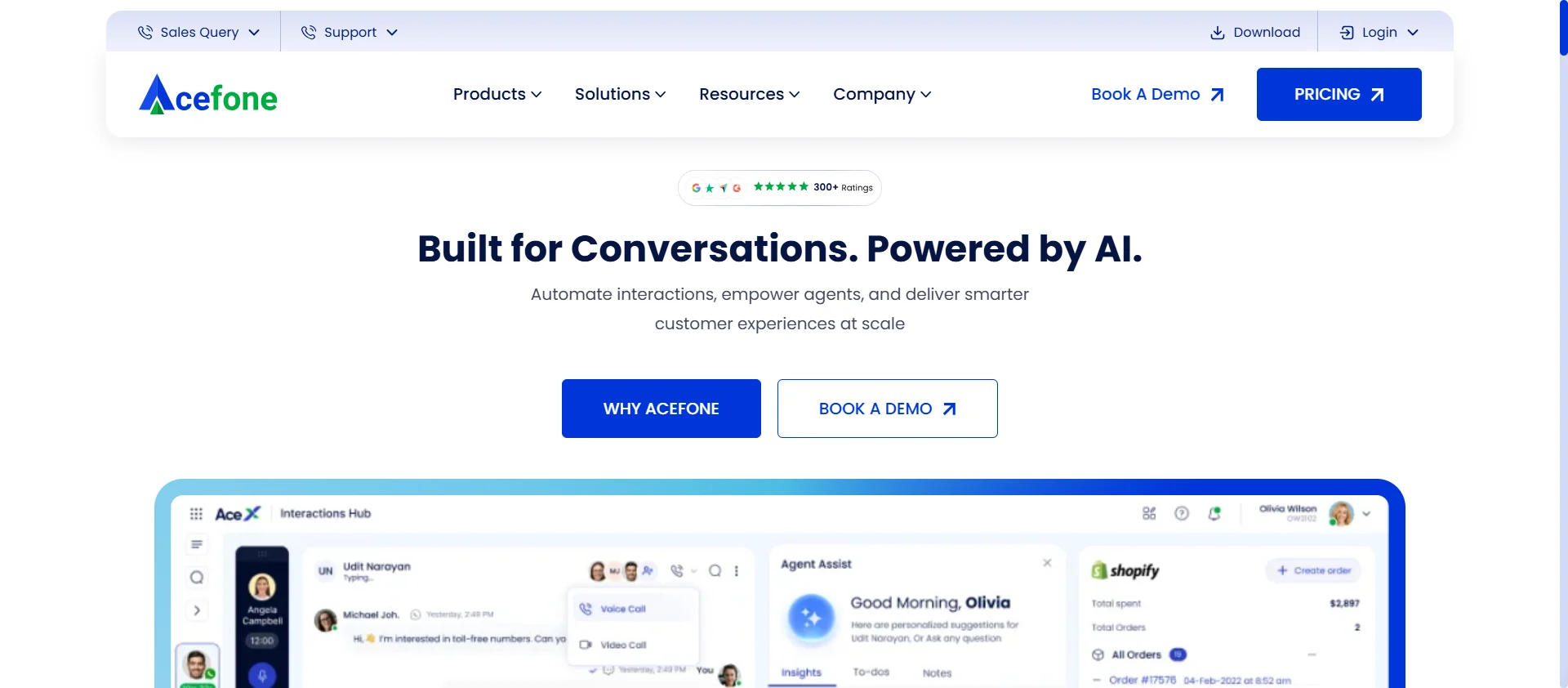
Task: Switch to the To-dos tab
Action: [x=871, y=672]
